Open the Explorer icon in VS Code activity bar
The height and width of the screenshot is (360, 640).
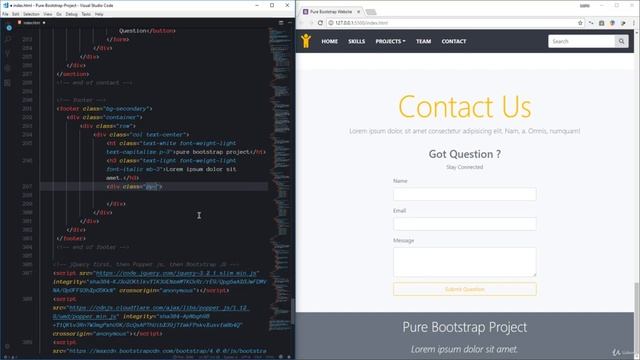(9, 28)
